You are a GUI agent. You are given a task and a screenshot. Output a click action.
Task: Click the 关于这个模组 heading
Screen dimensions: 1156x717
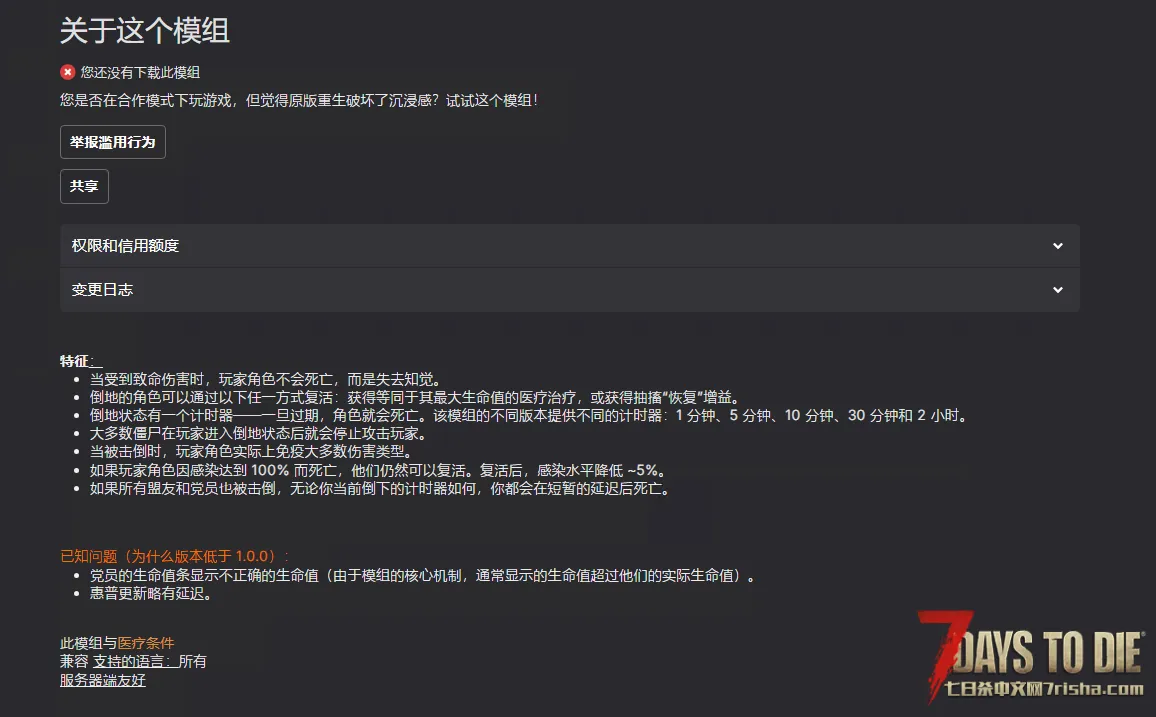tap(144, 31)
